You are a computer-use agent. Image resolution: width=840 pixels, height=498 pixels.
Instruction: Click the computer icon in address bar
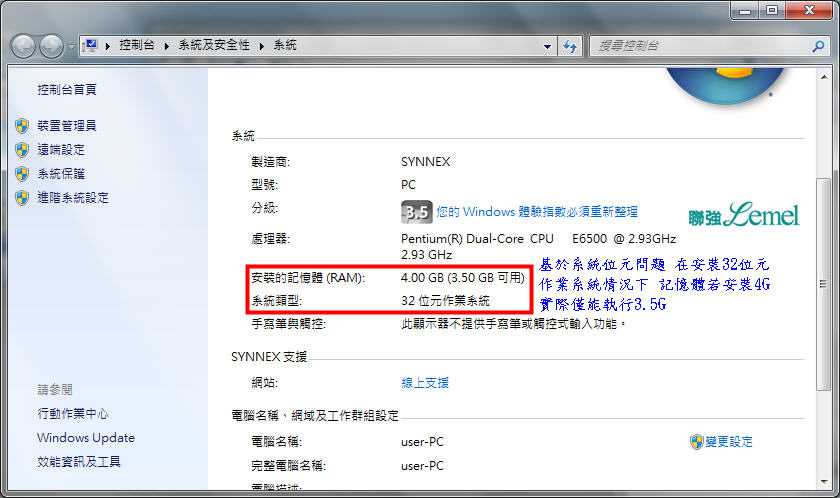click(91, 46)
